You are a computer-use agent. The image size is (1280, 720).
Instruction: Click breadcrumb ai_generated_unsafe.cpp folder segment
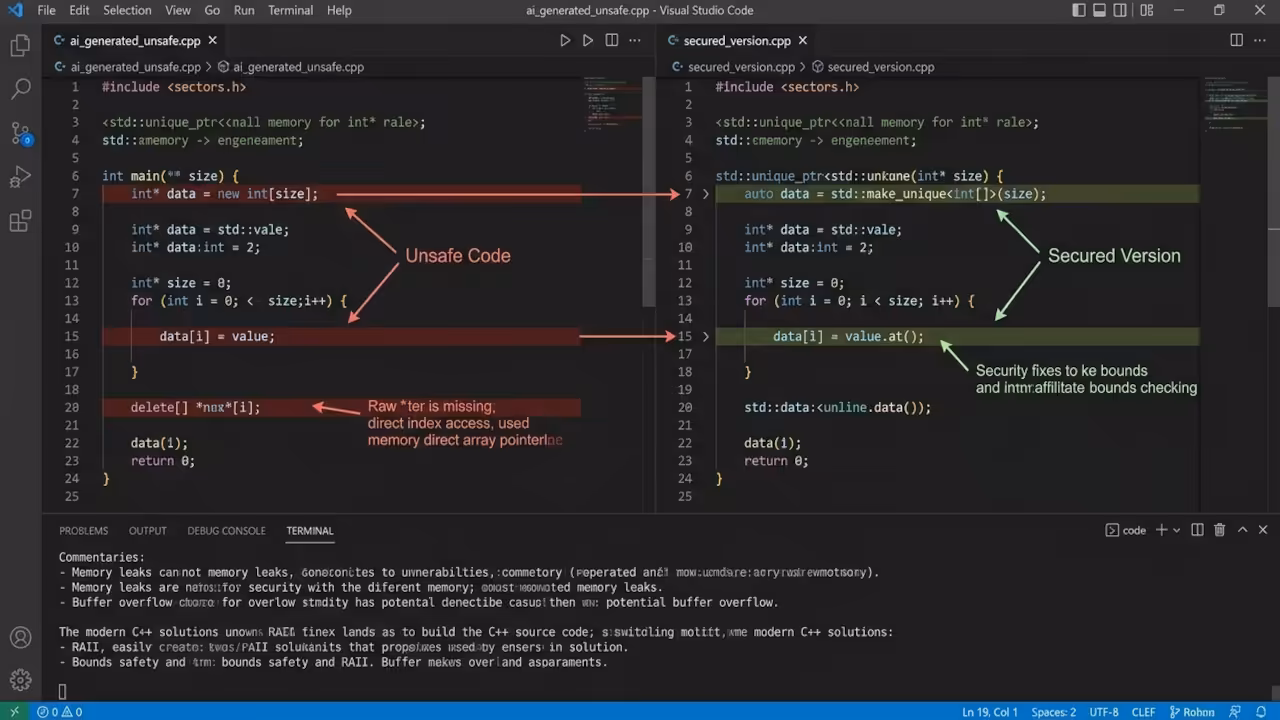[135, 67]
